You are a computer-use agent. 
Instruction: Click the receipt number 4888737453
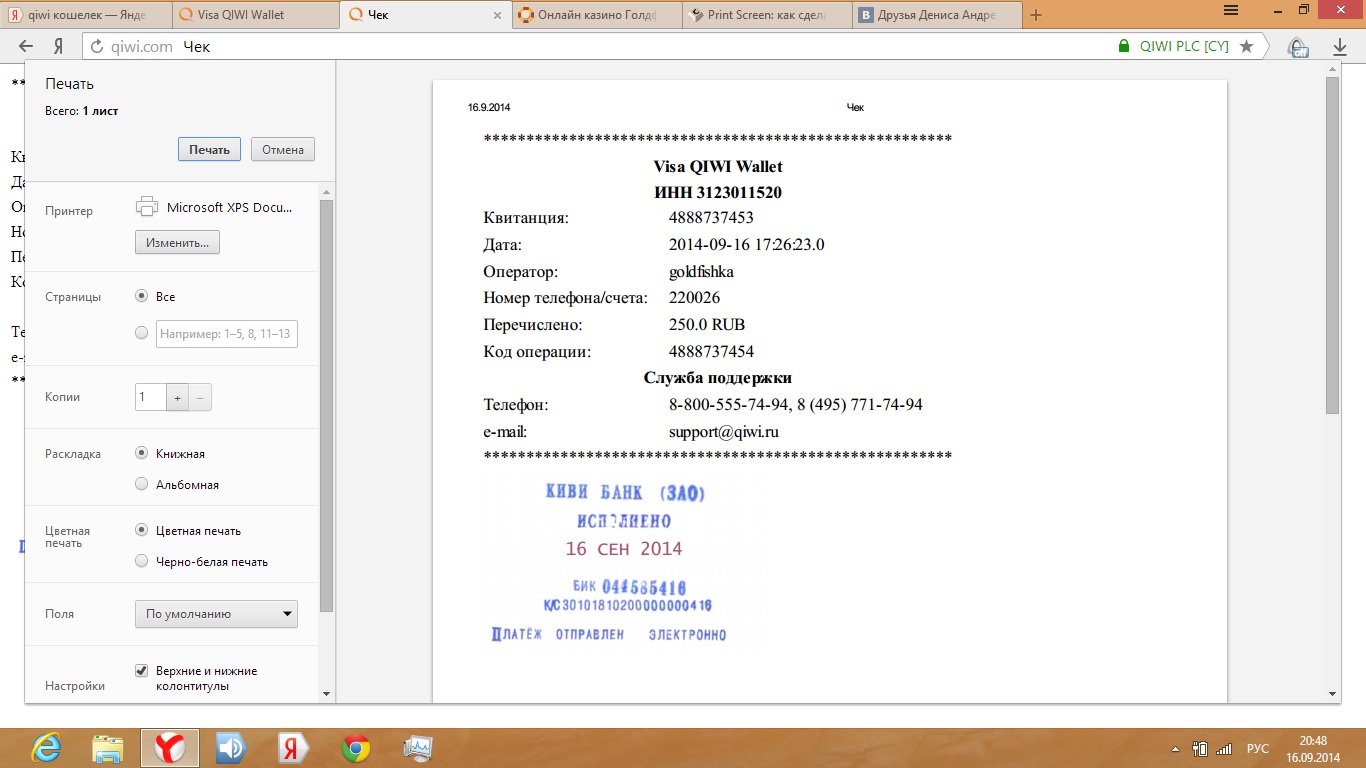[x=711, y=217]
